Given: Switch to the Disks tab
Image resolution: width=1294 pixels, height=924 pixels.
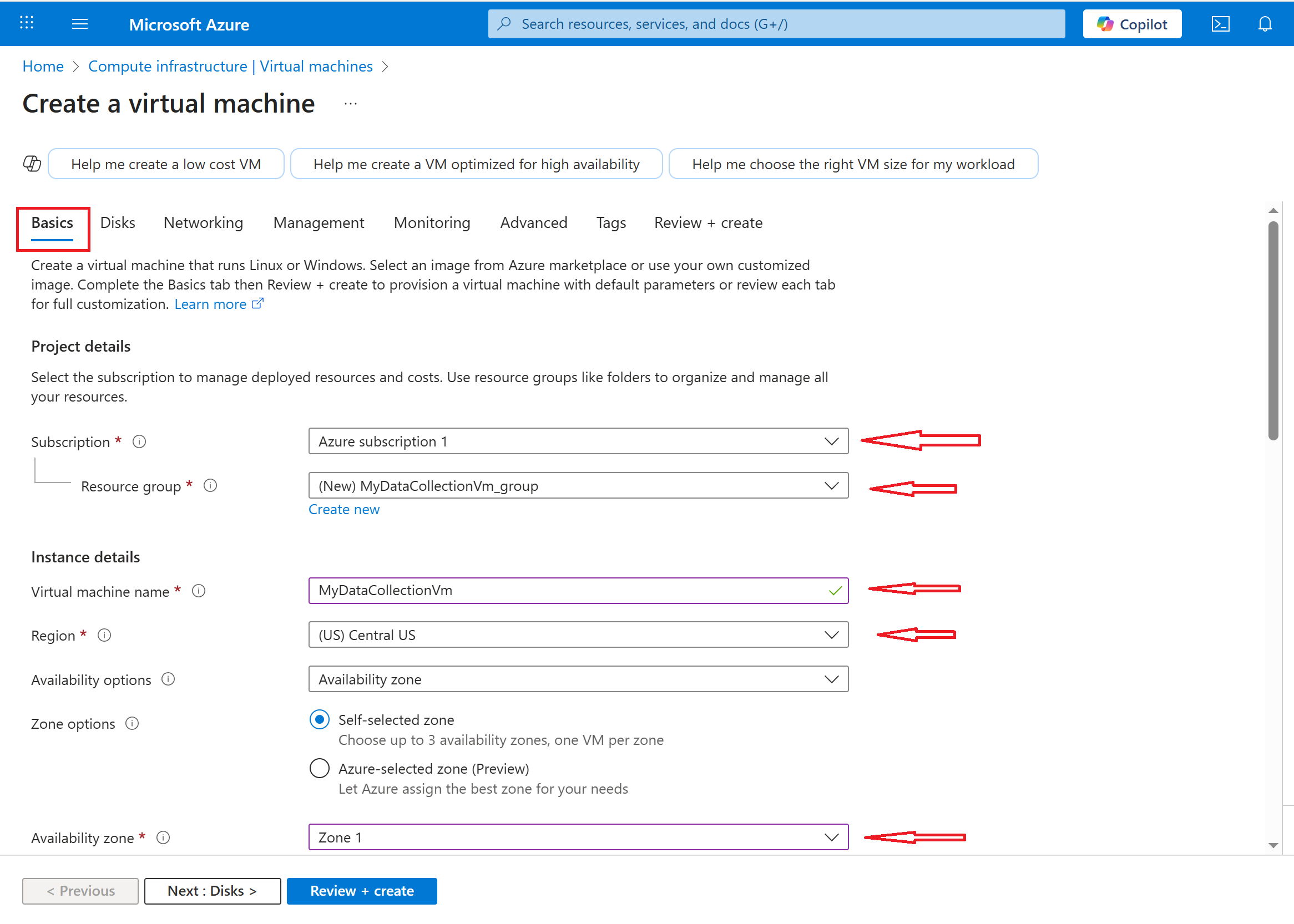Looking at the screenshot, I should point(117,222).
